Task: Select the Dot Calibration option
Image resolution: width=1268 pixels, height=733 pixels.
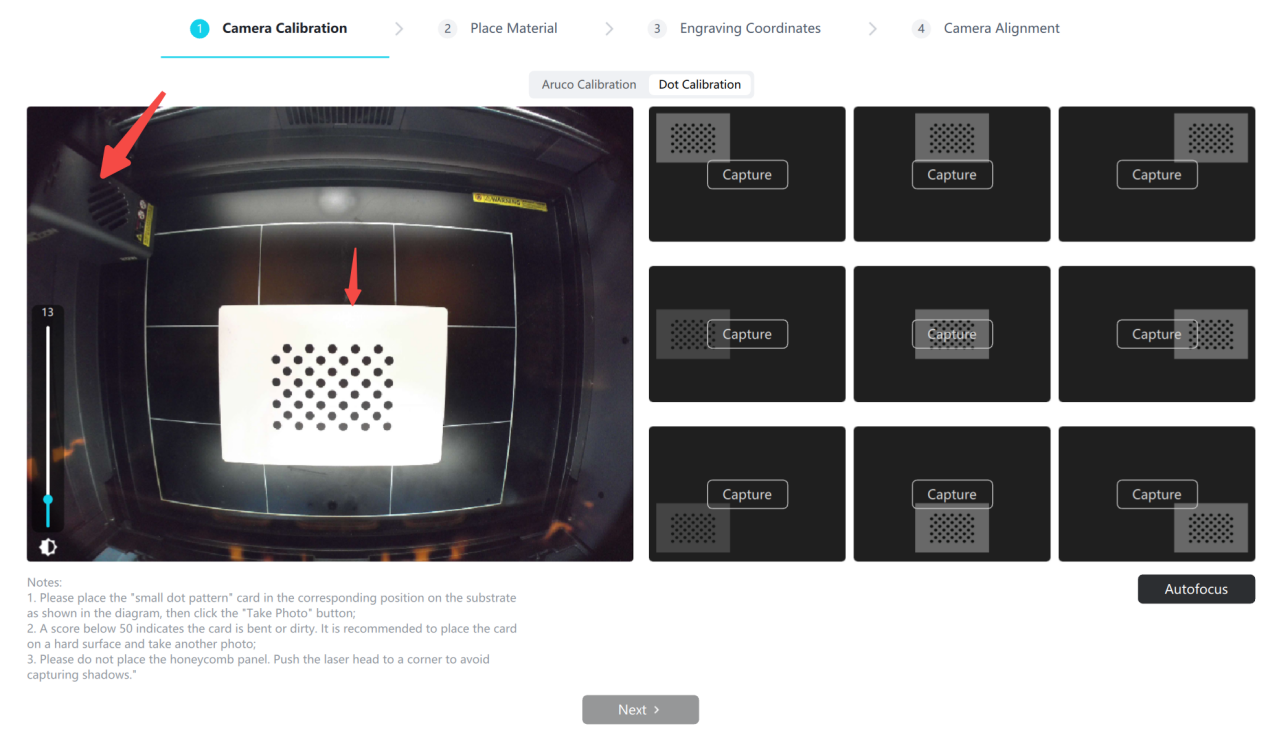Action: coord(699,85)
